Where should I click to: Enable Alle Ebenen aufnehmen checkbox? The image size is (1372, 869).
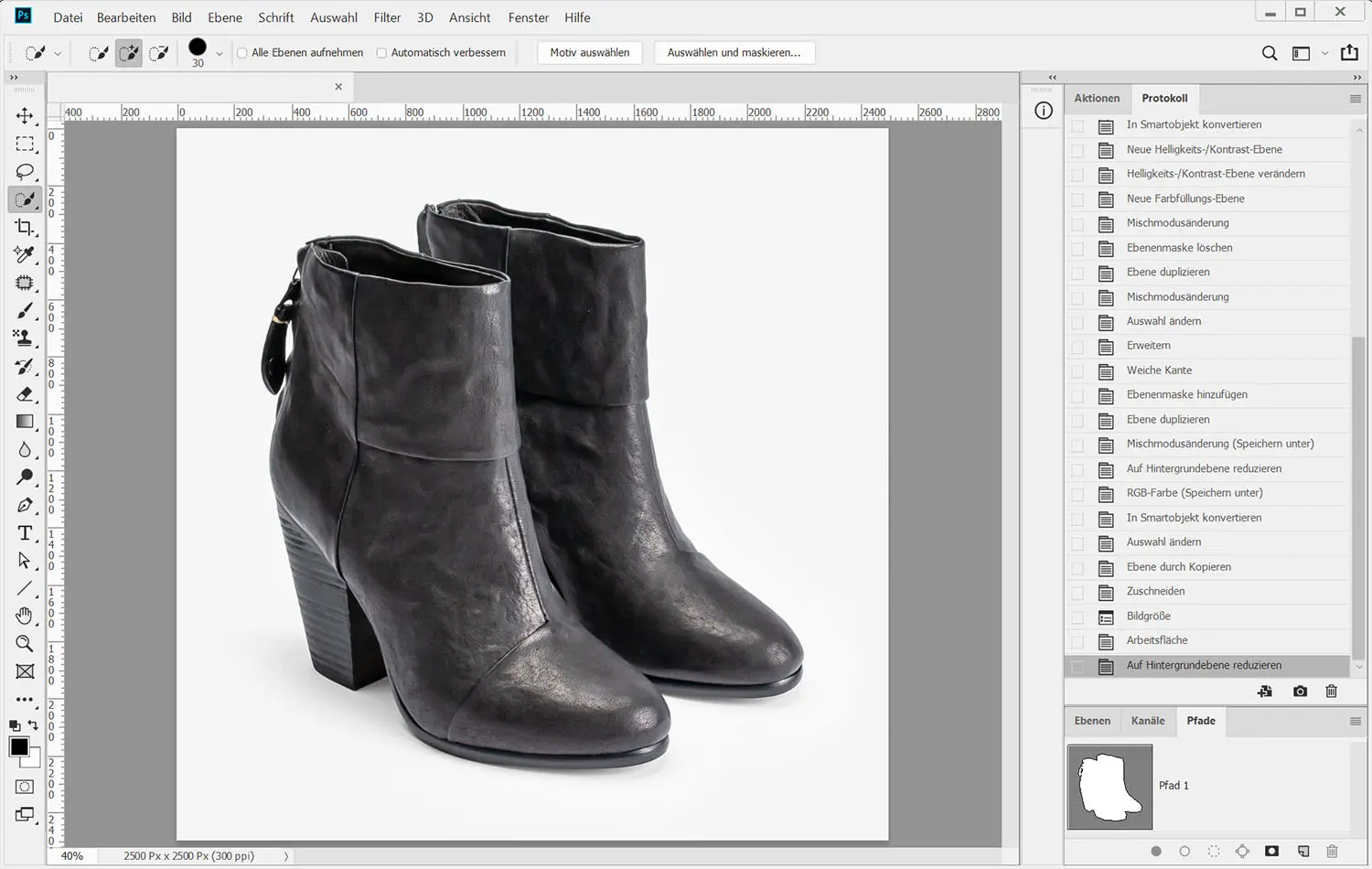click(x=242, y=53)
